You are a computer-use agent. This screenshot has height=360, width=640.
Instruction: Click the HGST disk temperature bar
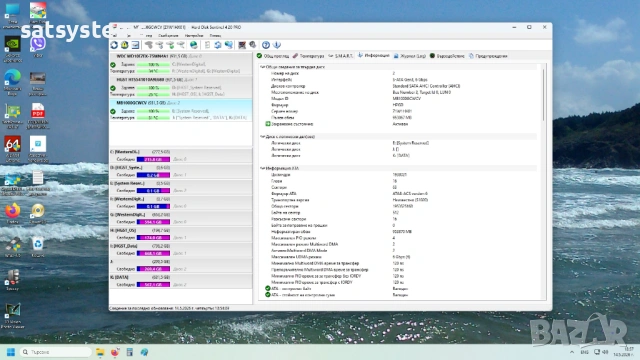[153, 94]
